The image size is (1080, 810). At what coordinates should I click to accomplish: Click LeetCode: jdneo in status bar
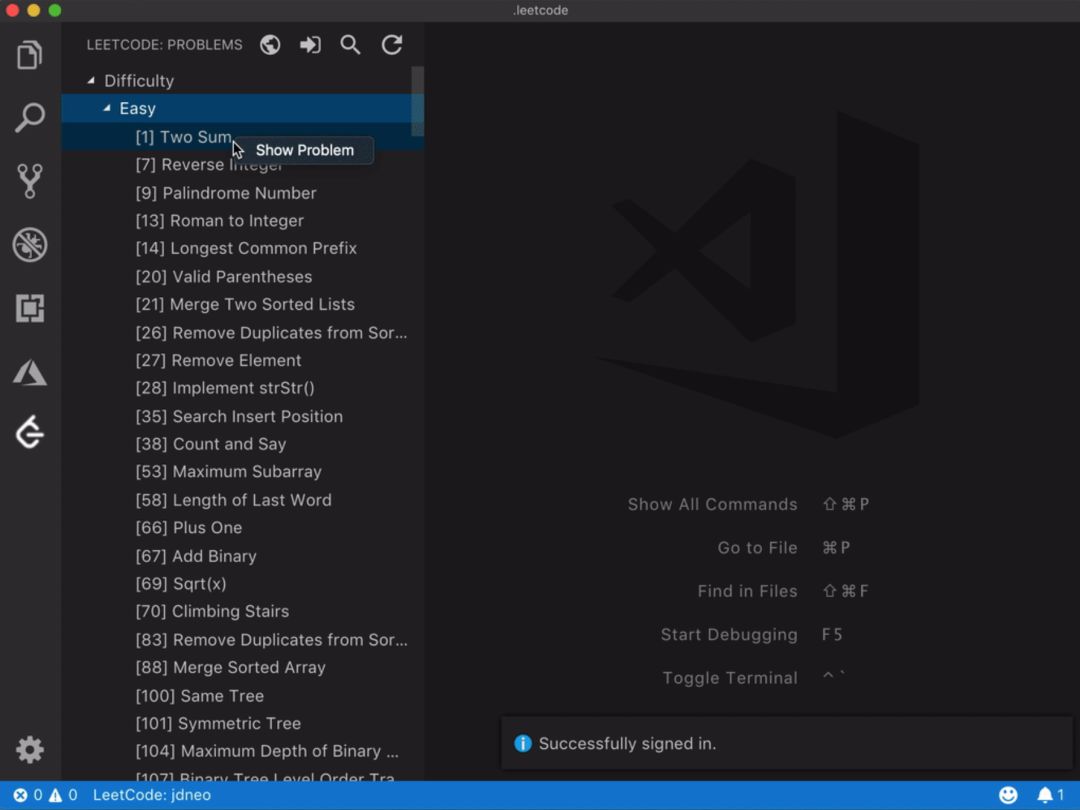[x=152, y=795]
